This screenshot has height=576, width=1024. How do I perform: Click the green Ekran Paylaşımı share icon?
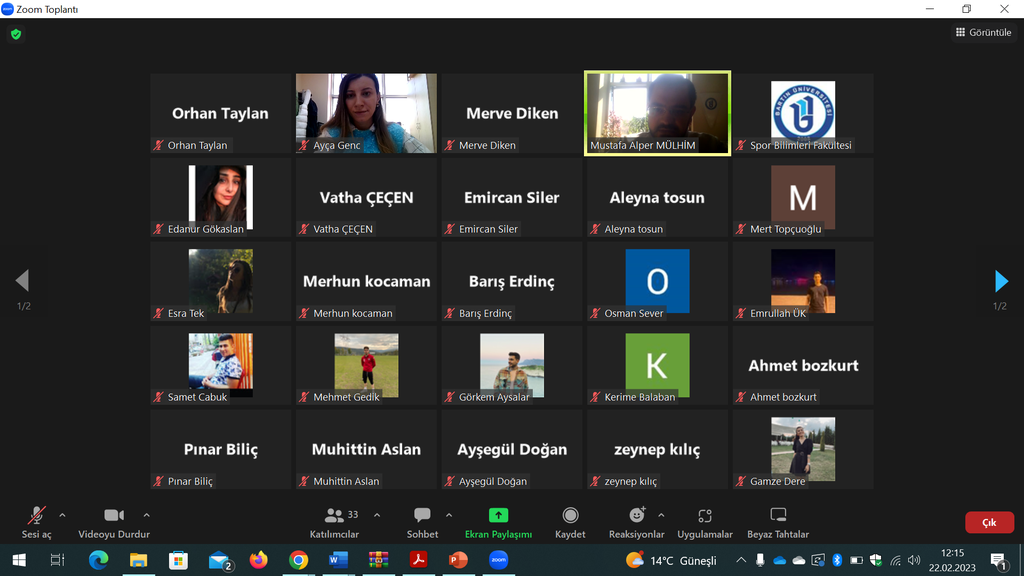498,516
